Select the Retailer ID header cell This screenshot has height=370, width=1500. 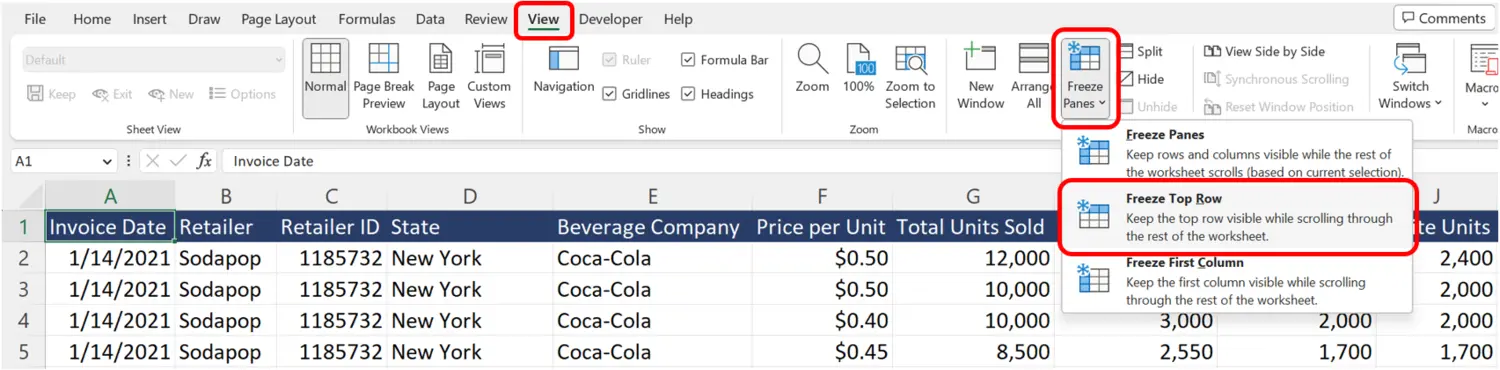pos(331,227)
